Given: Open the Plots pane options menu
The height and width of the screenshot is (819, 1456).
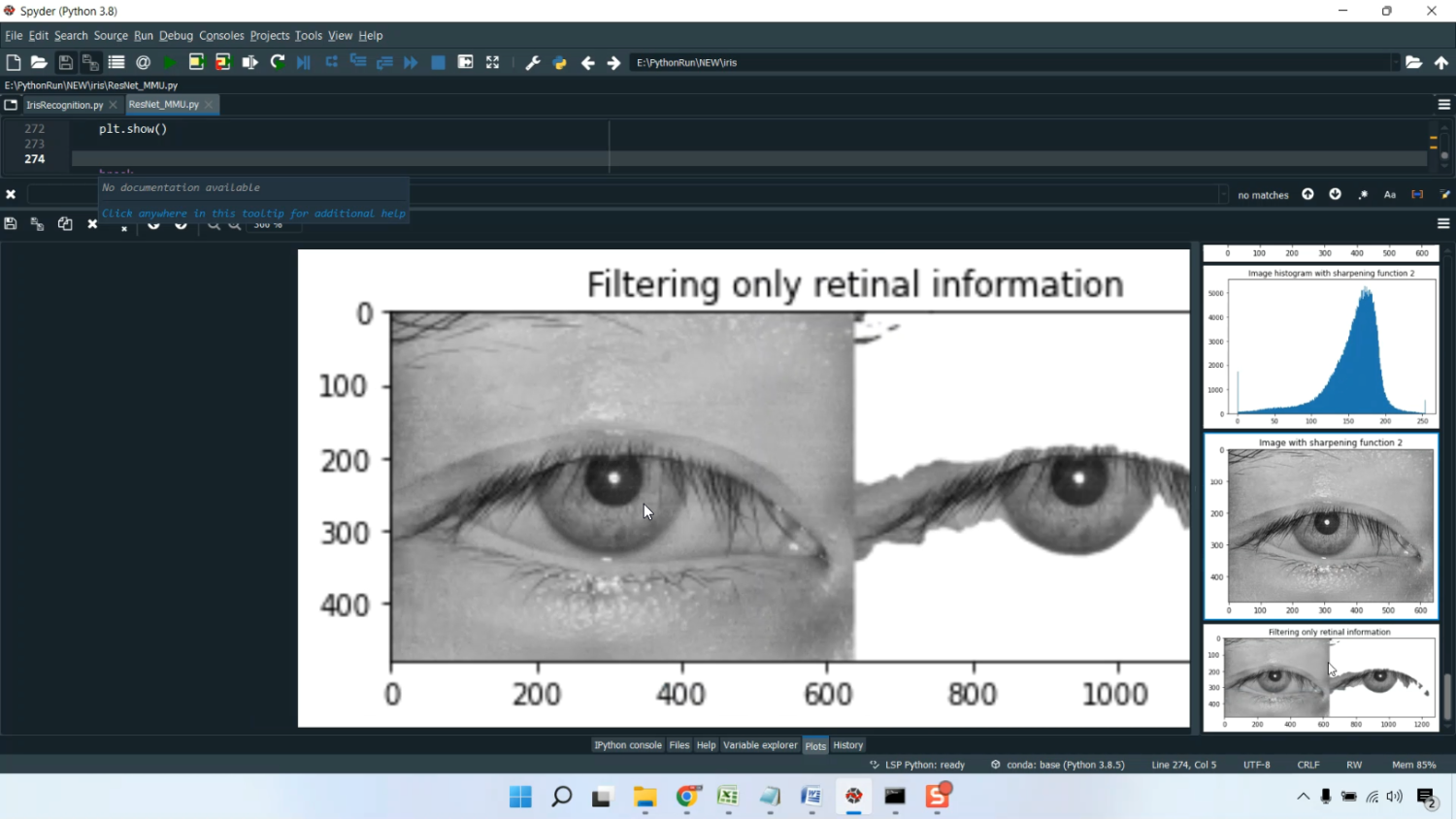Looking at the screenshot, I should (1443, 224).
